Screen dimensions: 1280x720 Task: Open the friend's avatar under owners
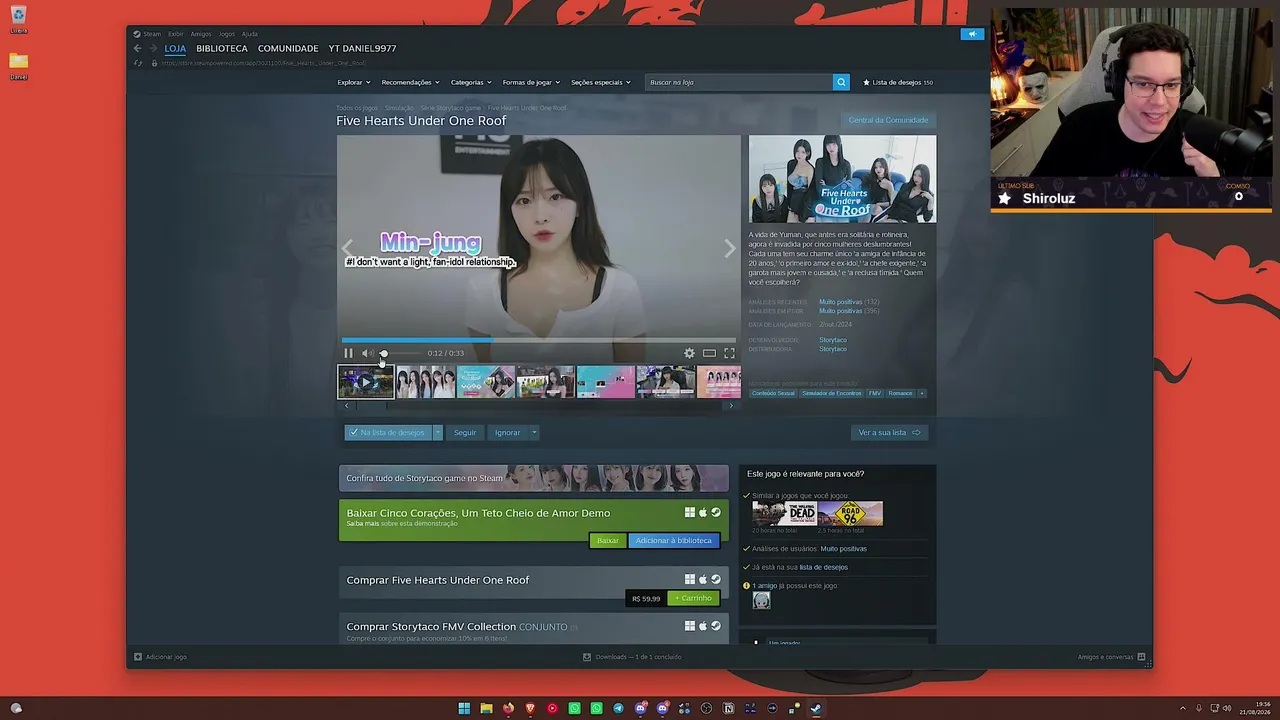(x=761, y=600)
